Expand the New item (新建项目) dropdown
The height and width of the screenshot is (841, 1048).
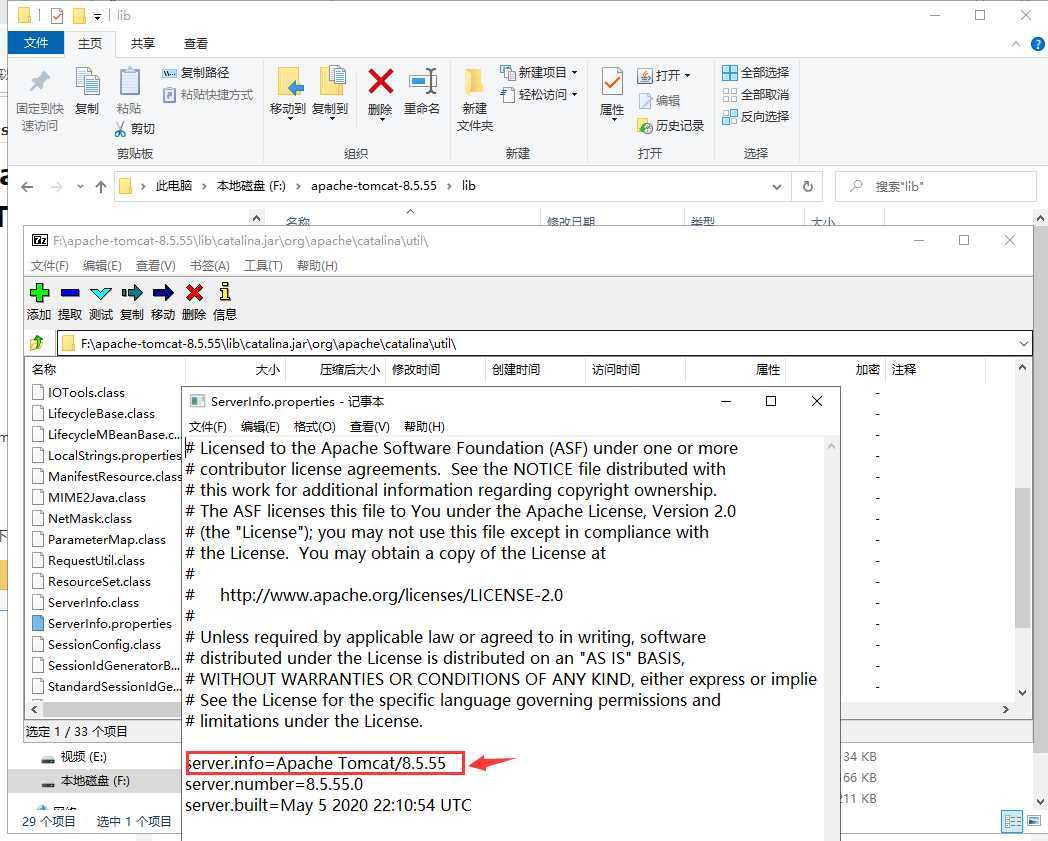(574, 72)
